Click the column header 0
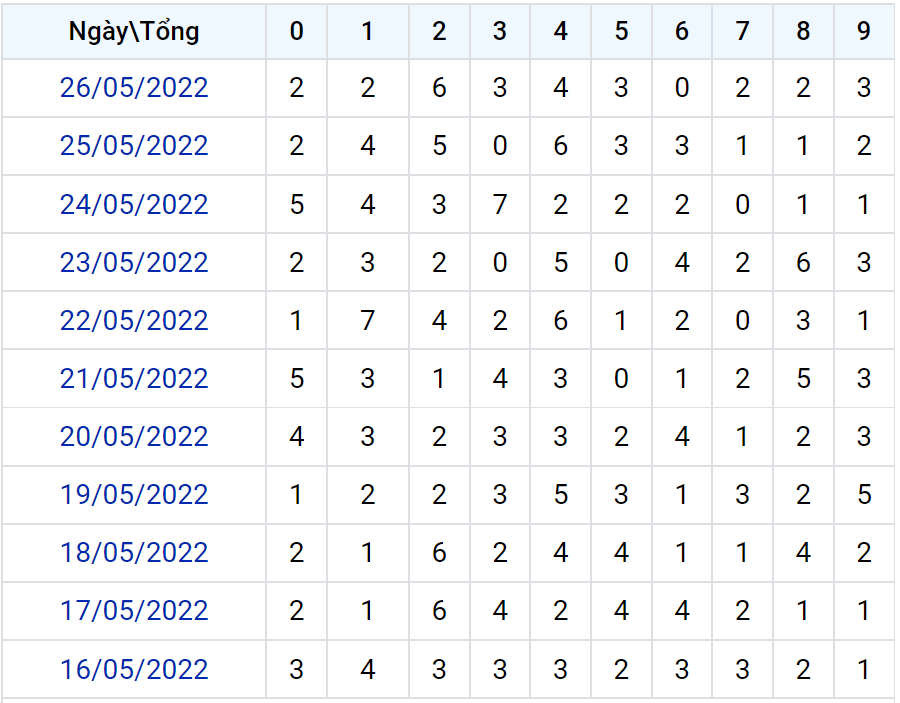The image size is (900, 703). click(x=296, y=32)
